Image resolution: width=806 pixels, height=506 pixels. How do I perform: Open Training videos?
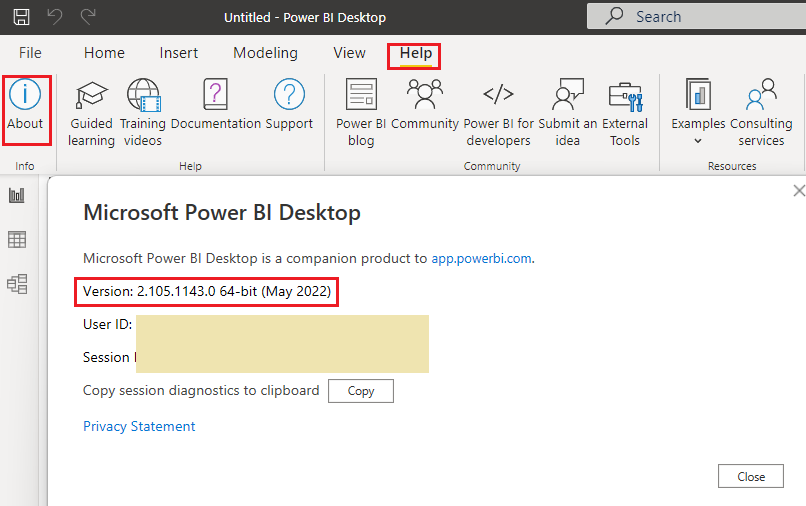pyautogui.click(x=143, y=113)
